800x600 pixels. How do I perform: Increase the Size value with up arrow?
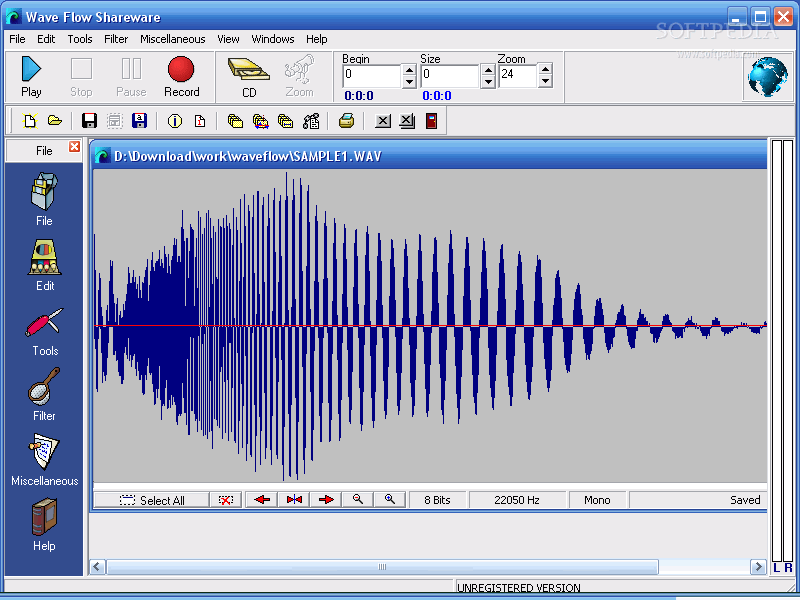click(488, 70)
